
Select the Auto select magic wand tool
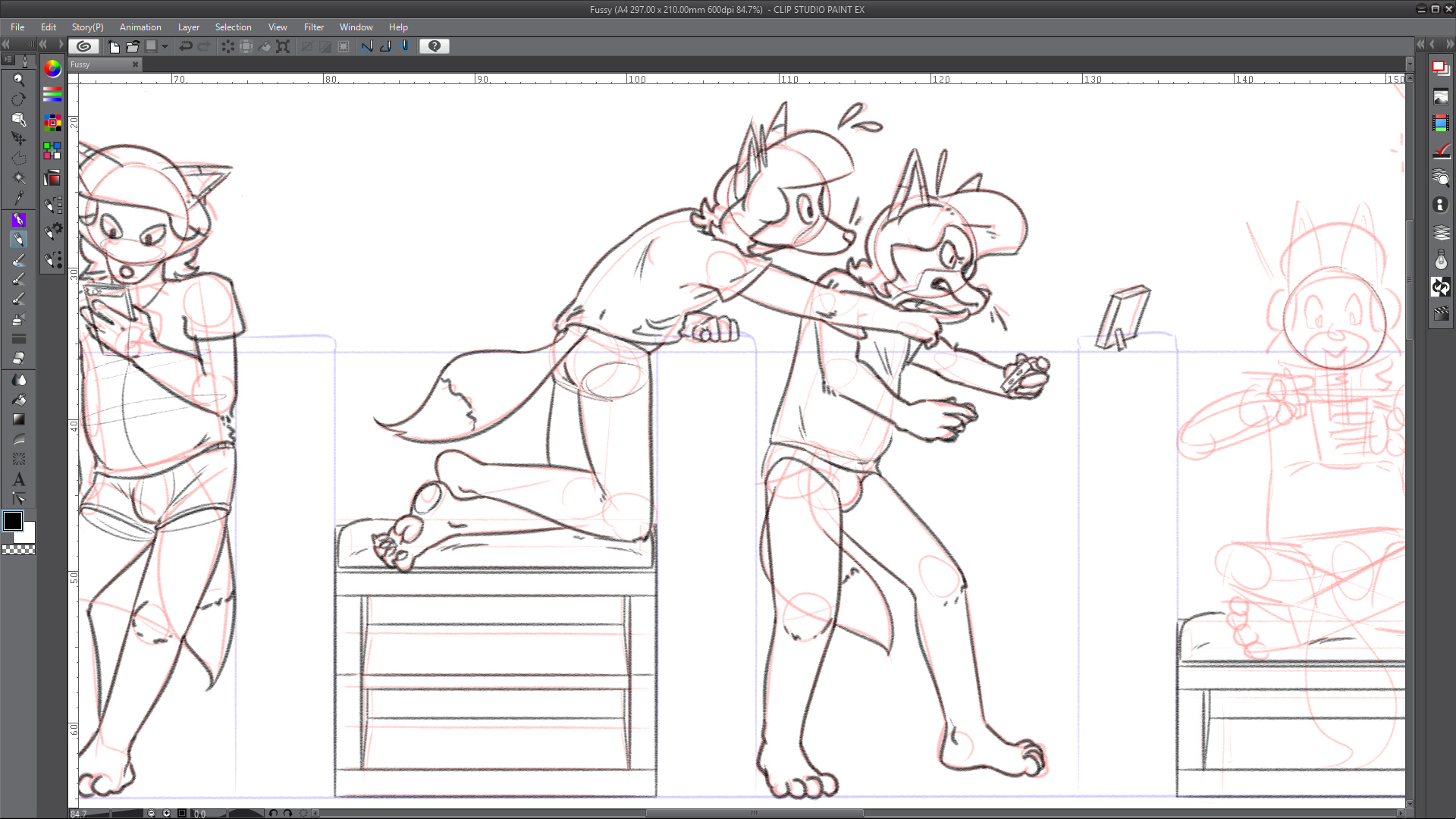pos(19,178)
